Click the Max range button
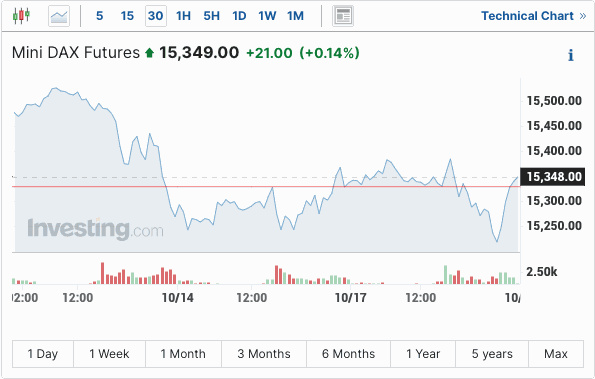The width and height of the screenshot is (595, 379). (x=556, y=354)
